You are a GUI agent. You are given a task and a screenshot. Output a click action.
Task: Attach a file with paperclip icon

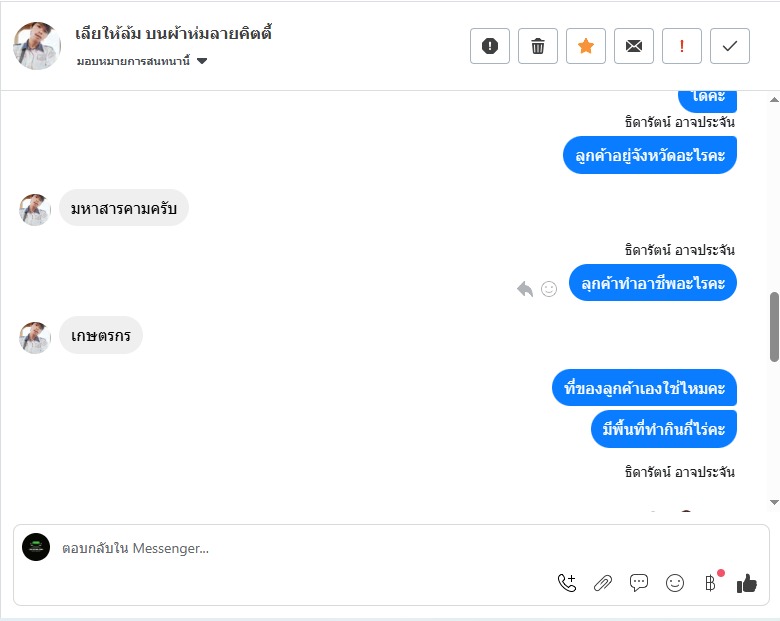603,583
